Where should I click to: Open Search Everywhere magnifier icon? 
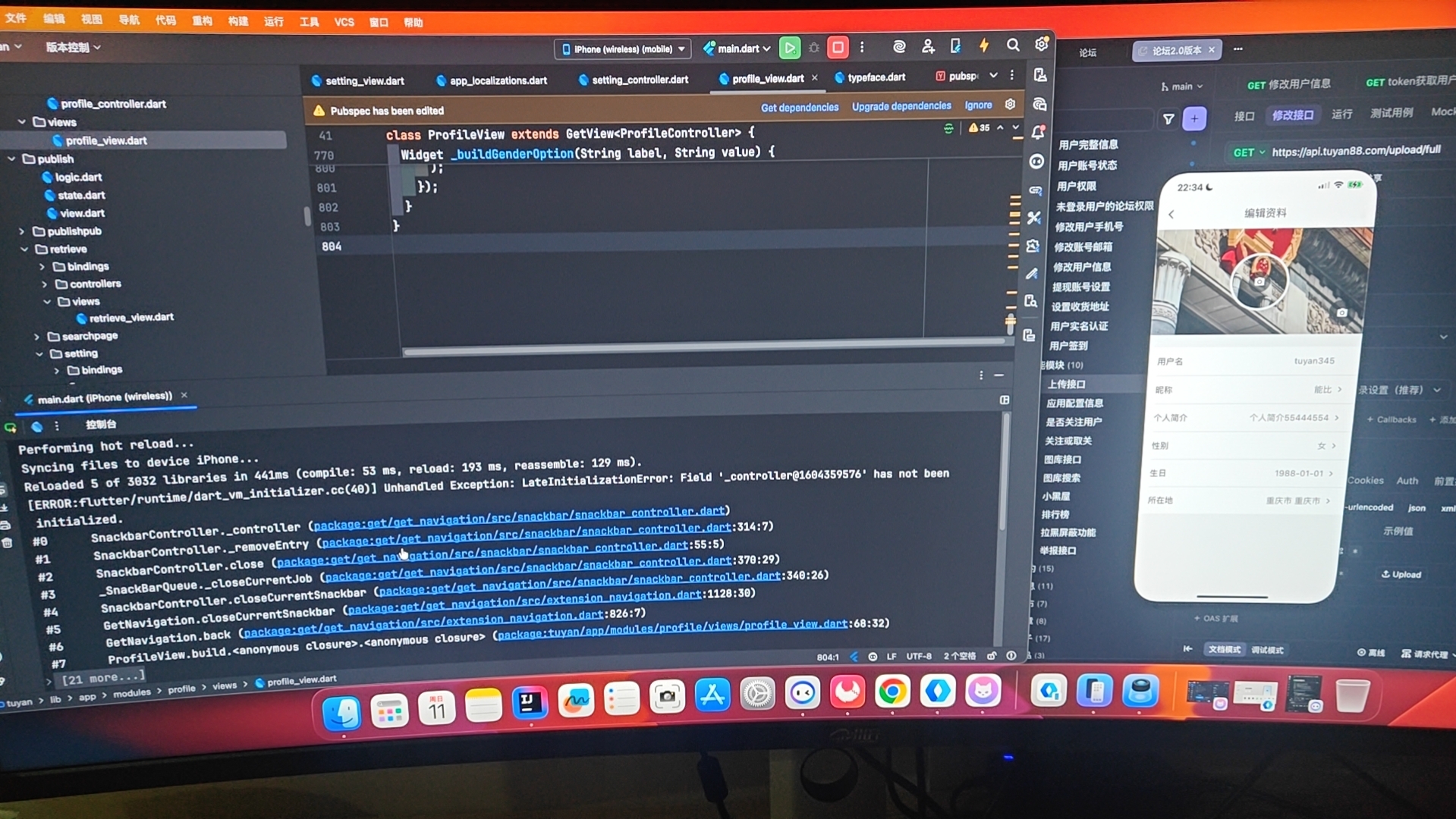click(1013, 45)
